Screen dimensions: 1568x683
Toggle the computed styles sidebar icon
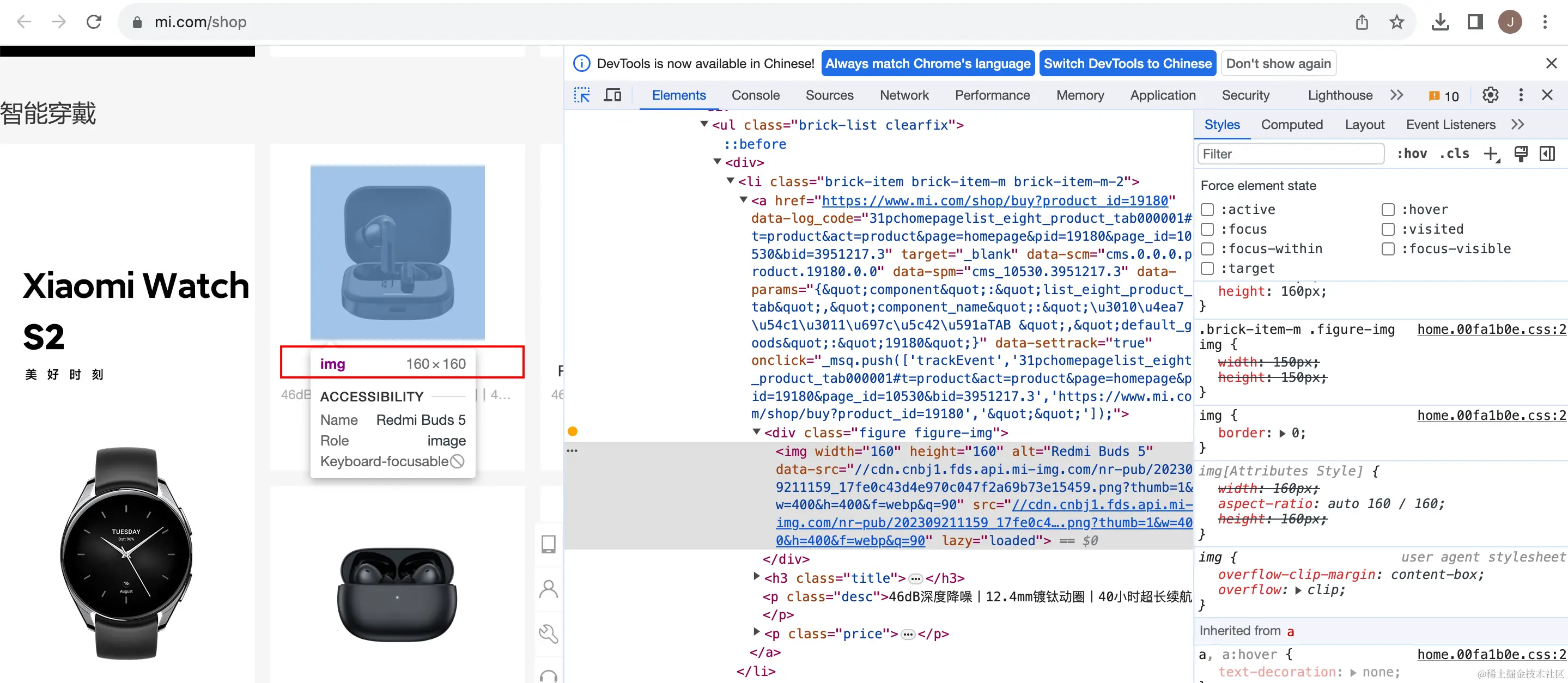click(1547, 154)
